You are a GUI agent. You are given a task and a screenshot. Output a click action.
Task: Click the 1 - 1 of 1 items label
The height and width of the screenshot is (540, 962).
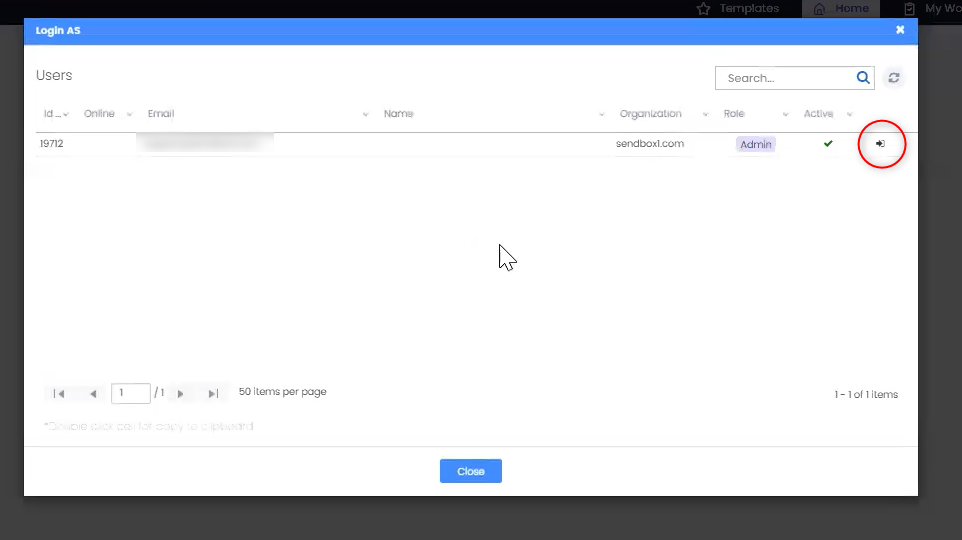coord(866,395)
